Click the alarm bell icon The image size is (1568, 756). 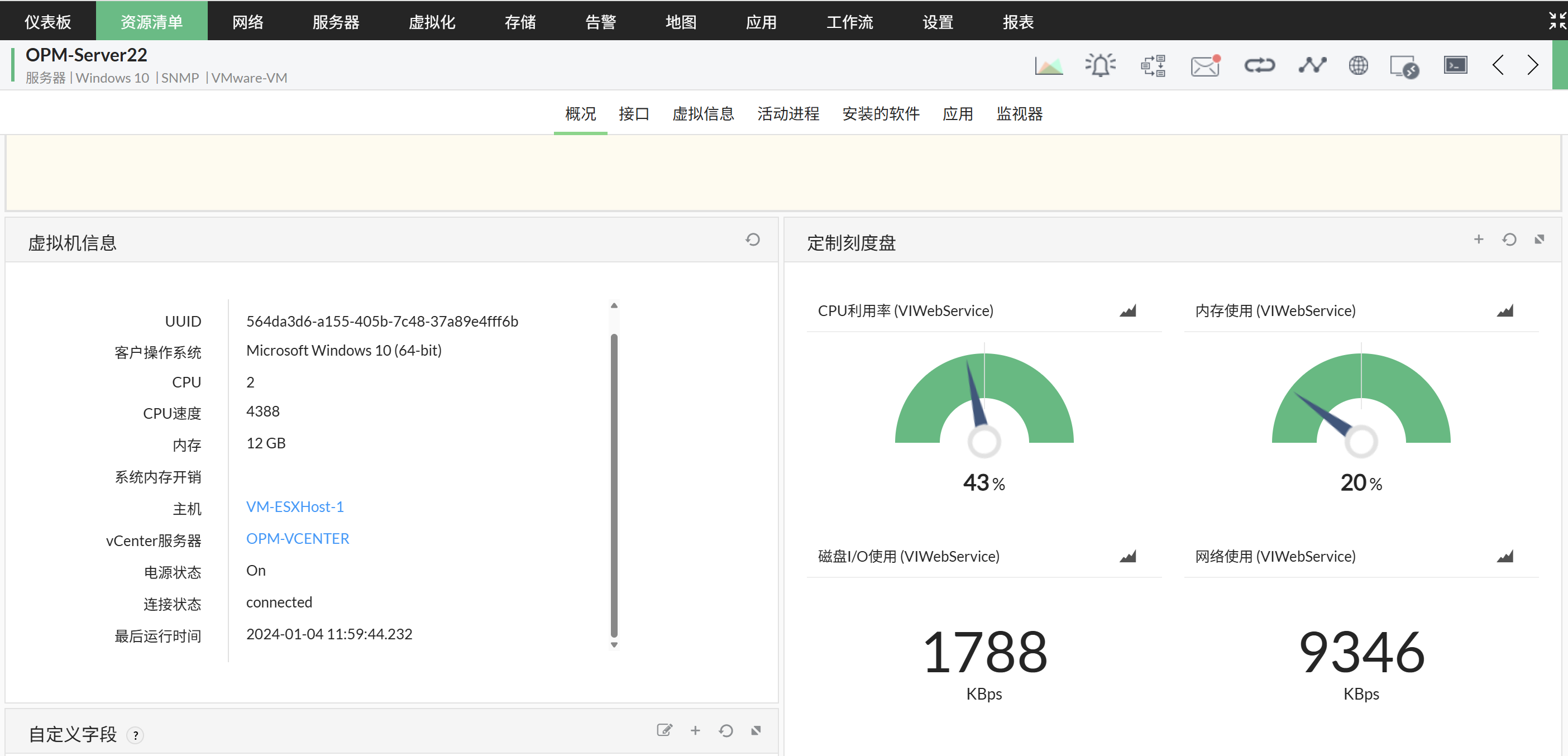coord(1100,66)
